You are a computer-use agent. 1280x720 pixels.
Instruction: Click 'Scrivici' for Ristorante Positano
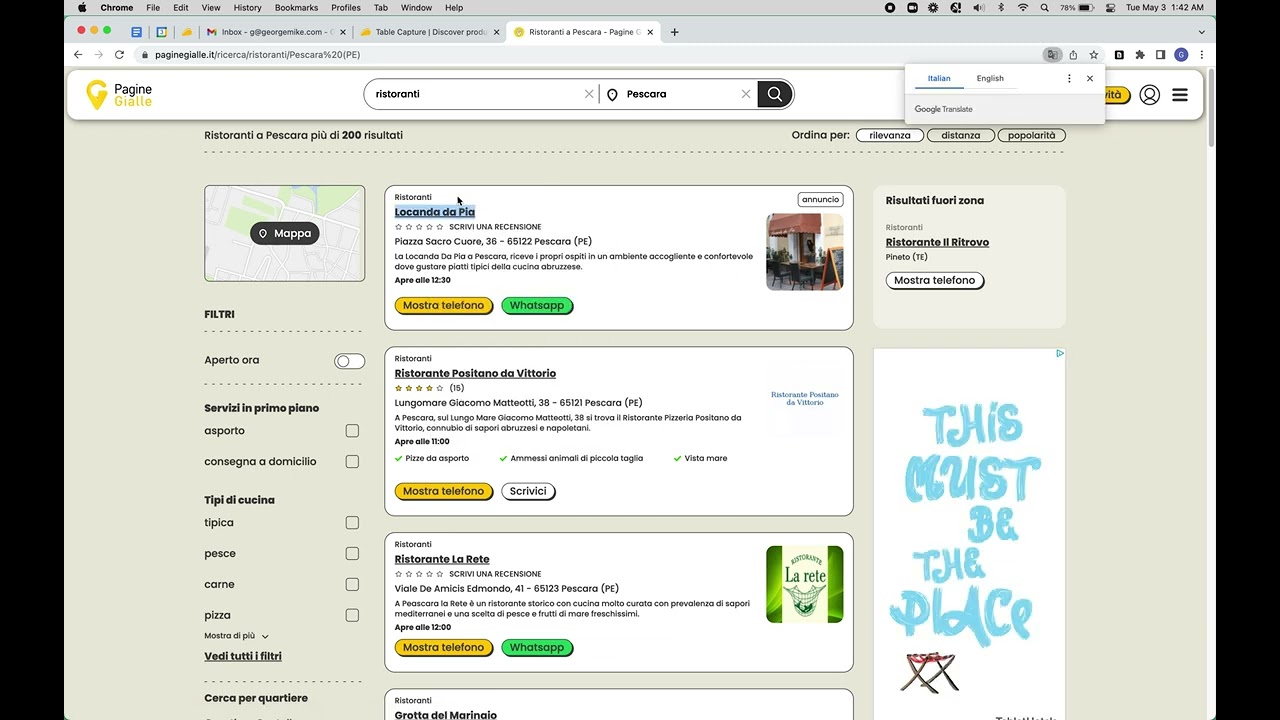(x=528, y=491)
